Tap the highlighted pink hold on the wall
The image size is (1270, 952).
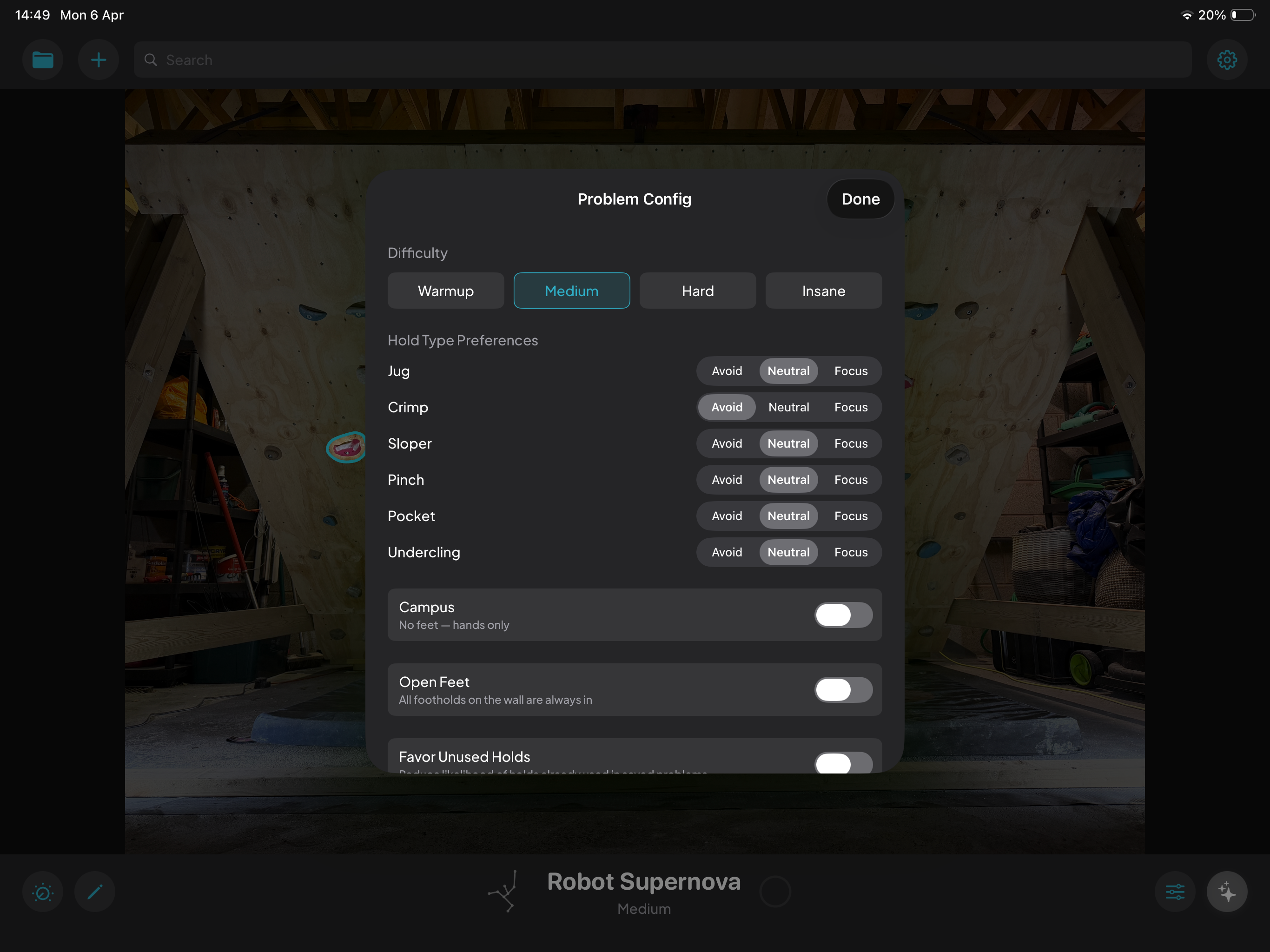pos(346,447)
